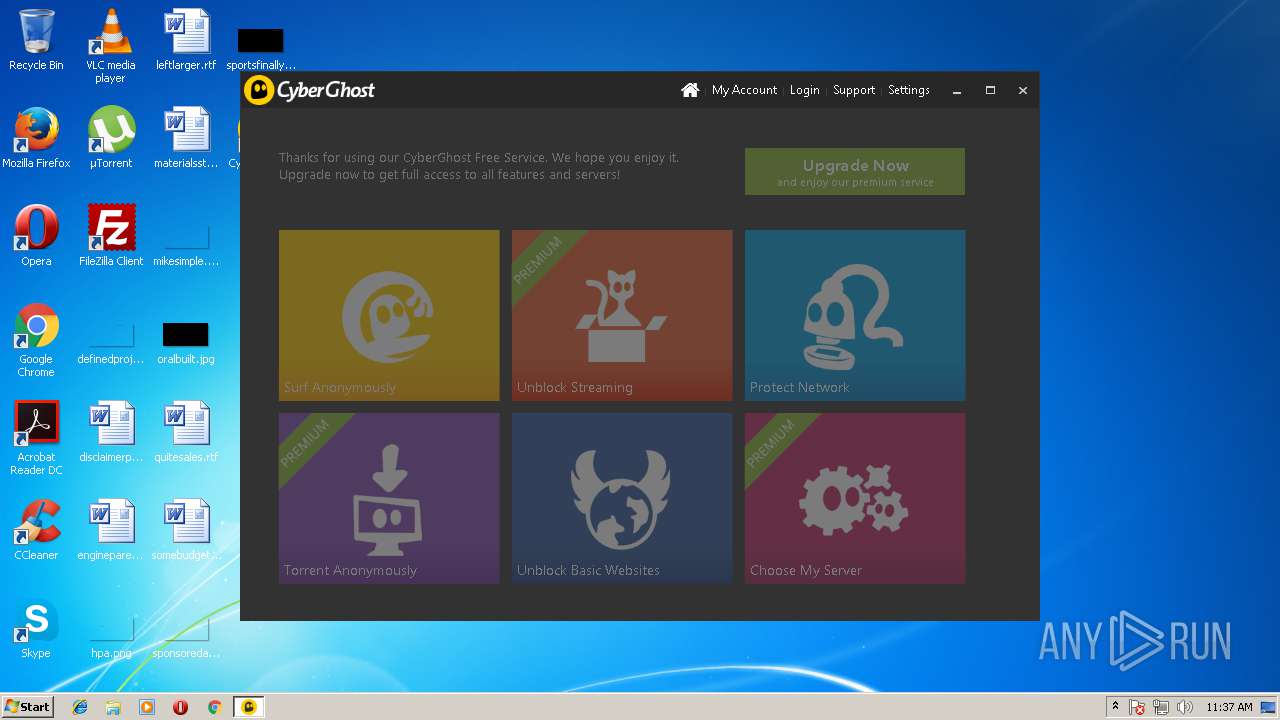Open Windows Explorer from taskbar

coord(113,707)
